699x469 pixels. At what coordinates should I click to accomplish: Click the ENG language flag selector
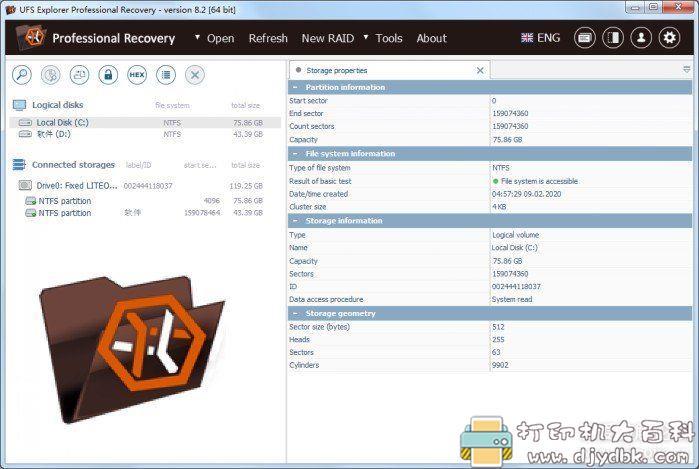540,38
